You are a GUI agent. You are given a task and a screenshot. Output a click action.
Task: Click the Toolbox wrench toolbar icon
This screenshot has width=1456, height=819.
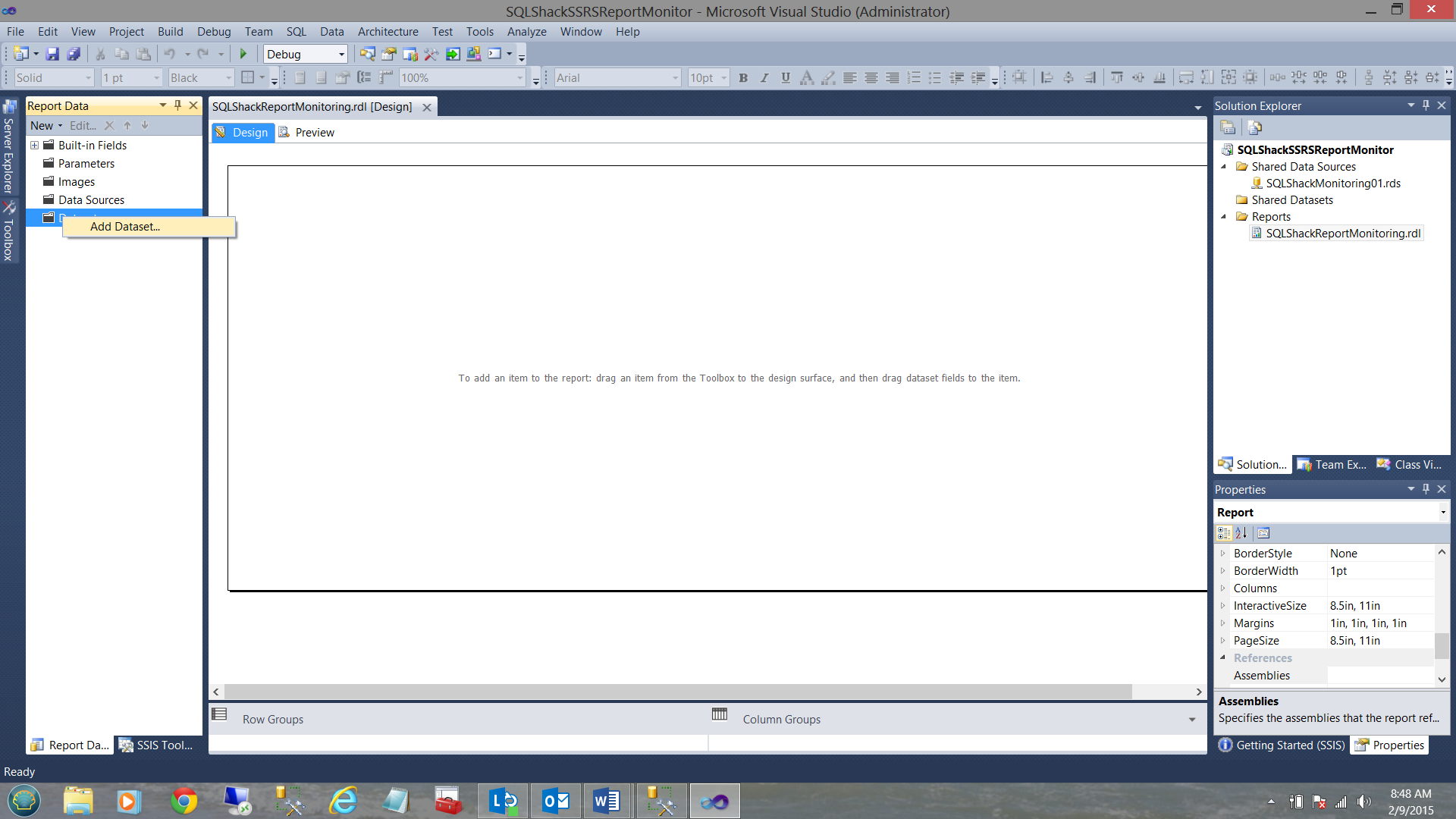point(431,54)
